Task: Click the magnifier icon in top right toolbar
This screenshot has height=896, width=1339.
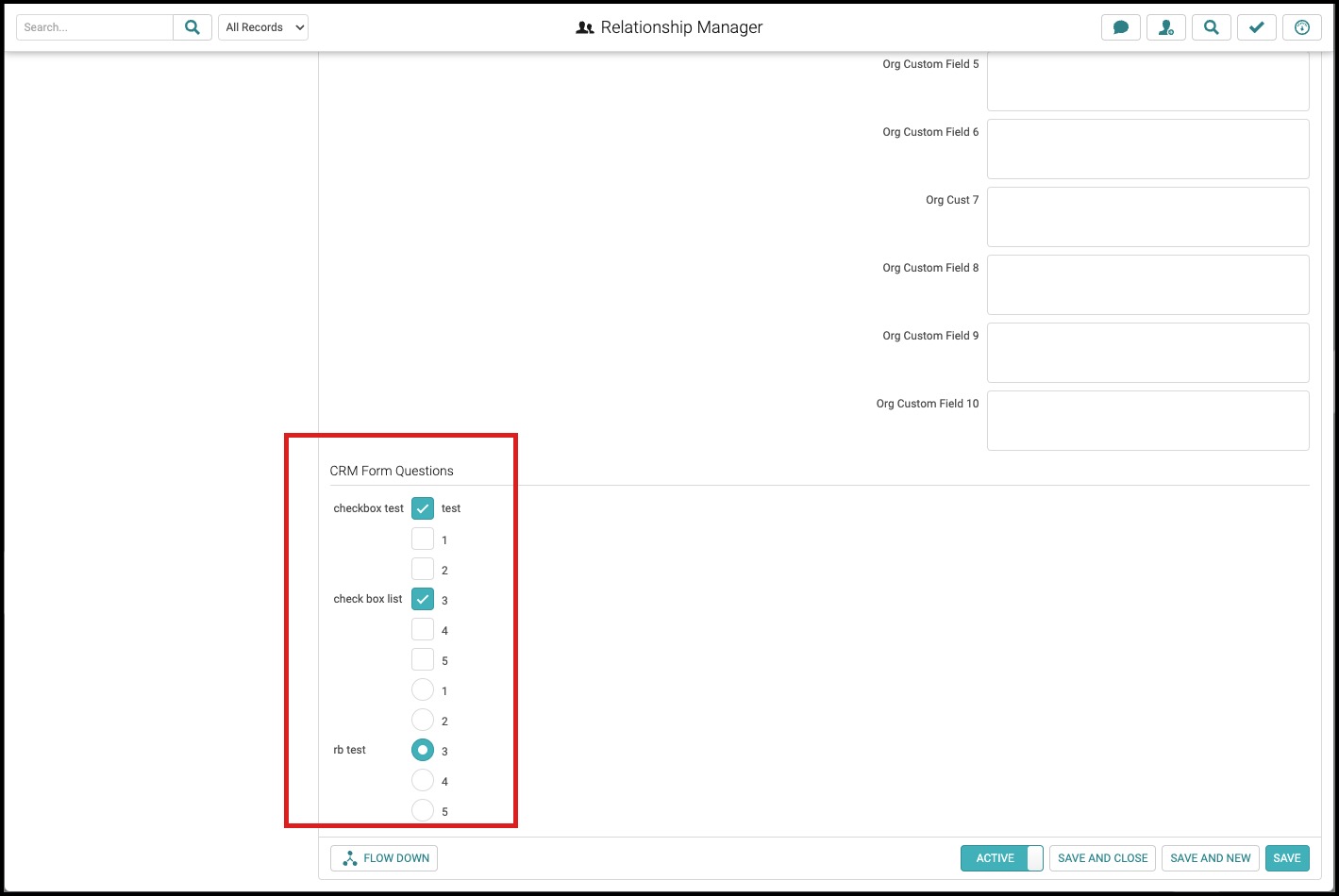Action: 1212,27
